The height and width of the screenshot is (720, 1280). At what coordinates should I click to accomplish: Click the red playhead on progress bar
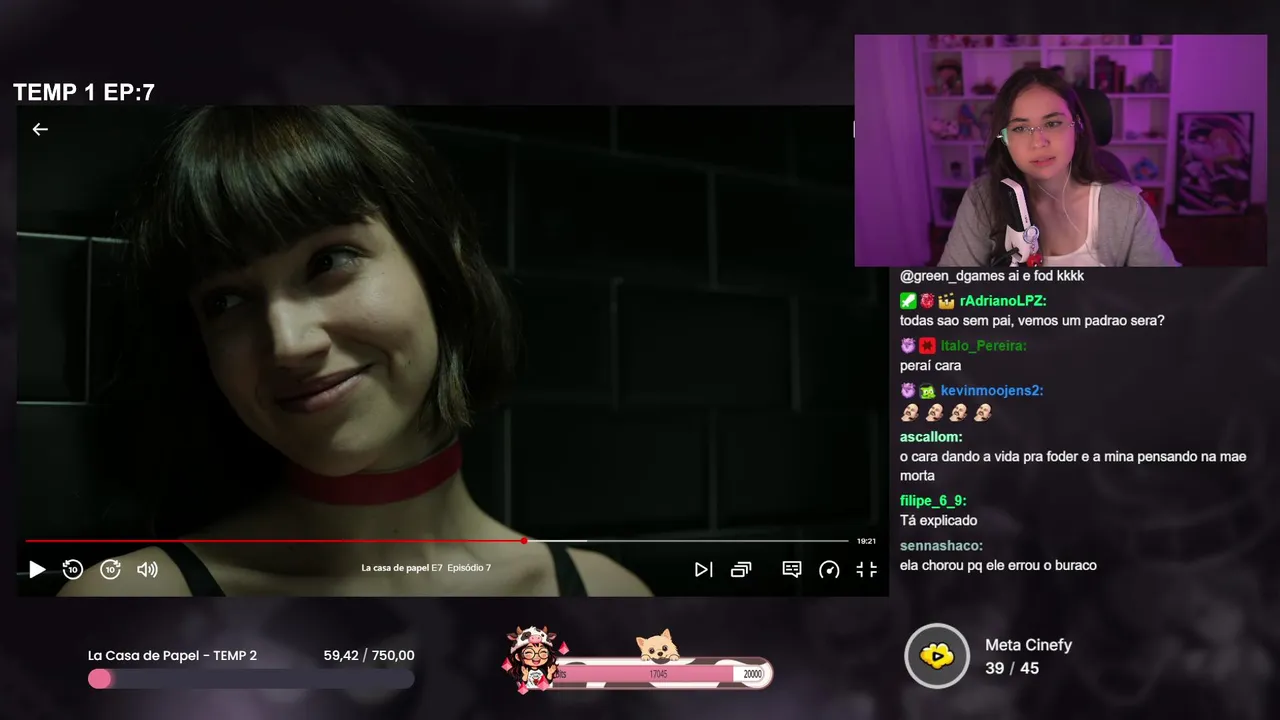coord(524,541)
